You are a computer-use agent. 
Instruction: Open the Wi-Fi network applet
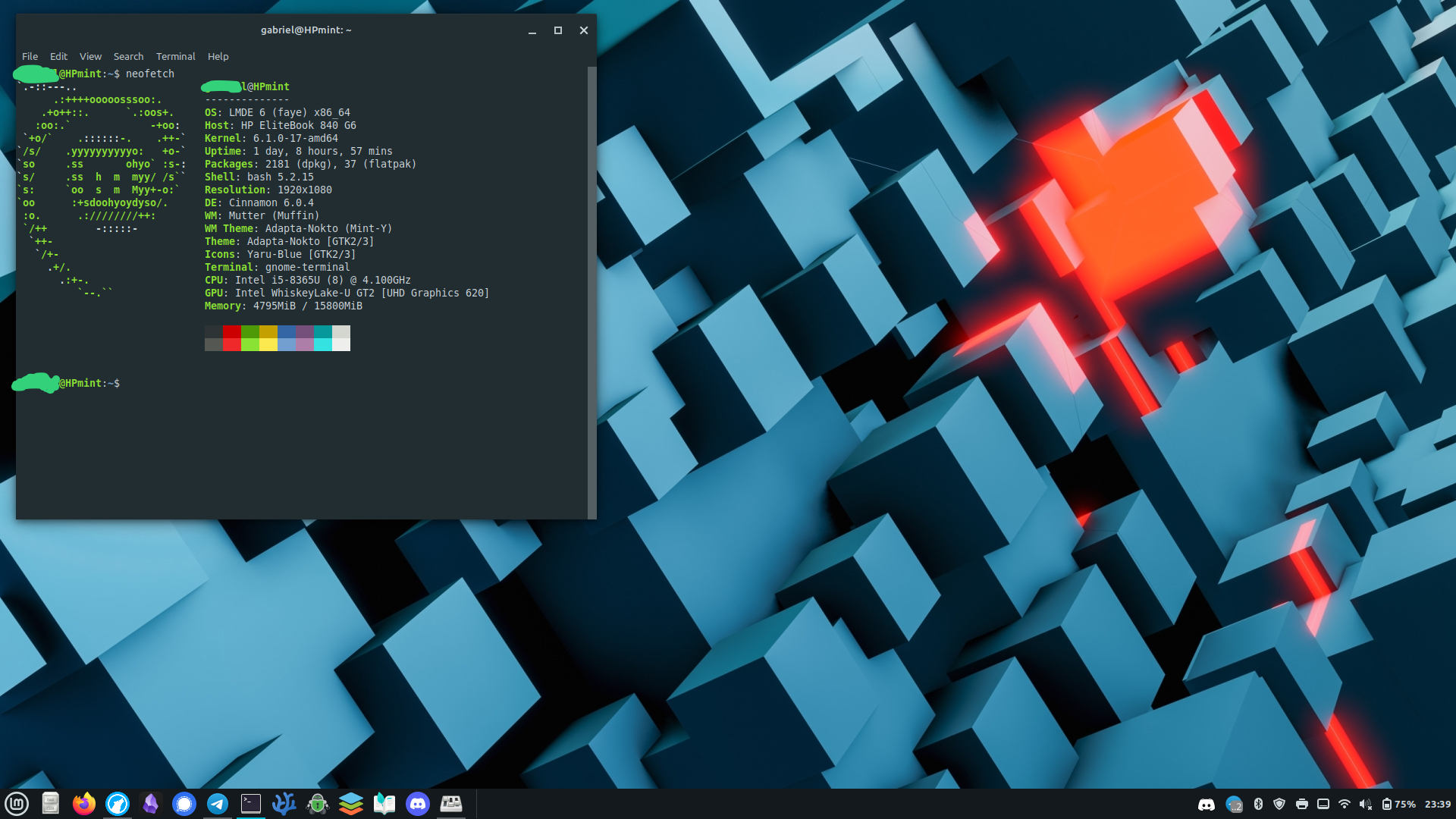coord(1345,804)
